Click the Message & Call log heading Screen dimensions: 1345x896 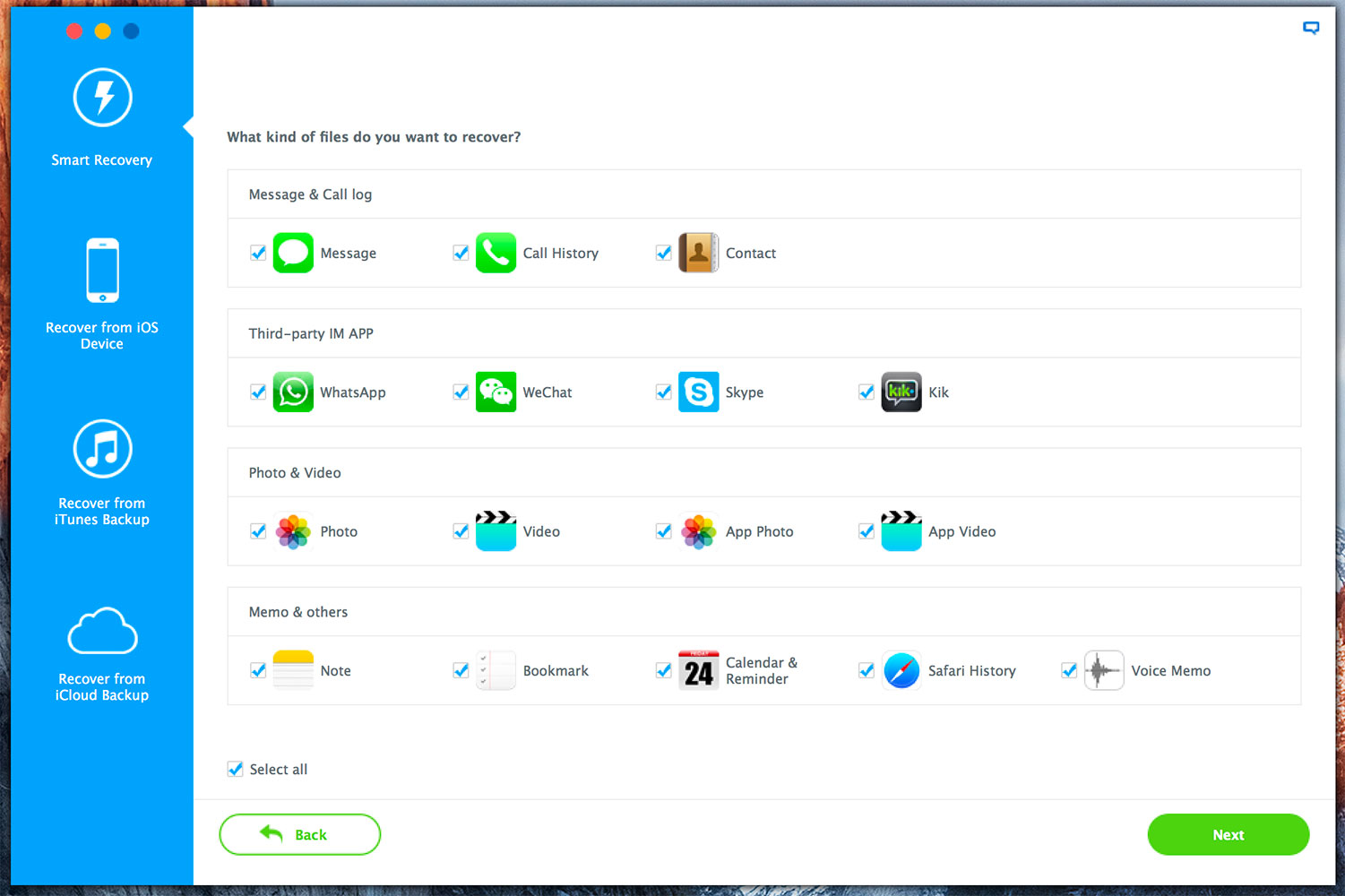[310, 194]
